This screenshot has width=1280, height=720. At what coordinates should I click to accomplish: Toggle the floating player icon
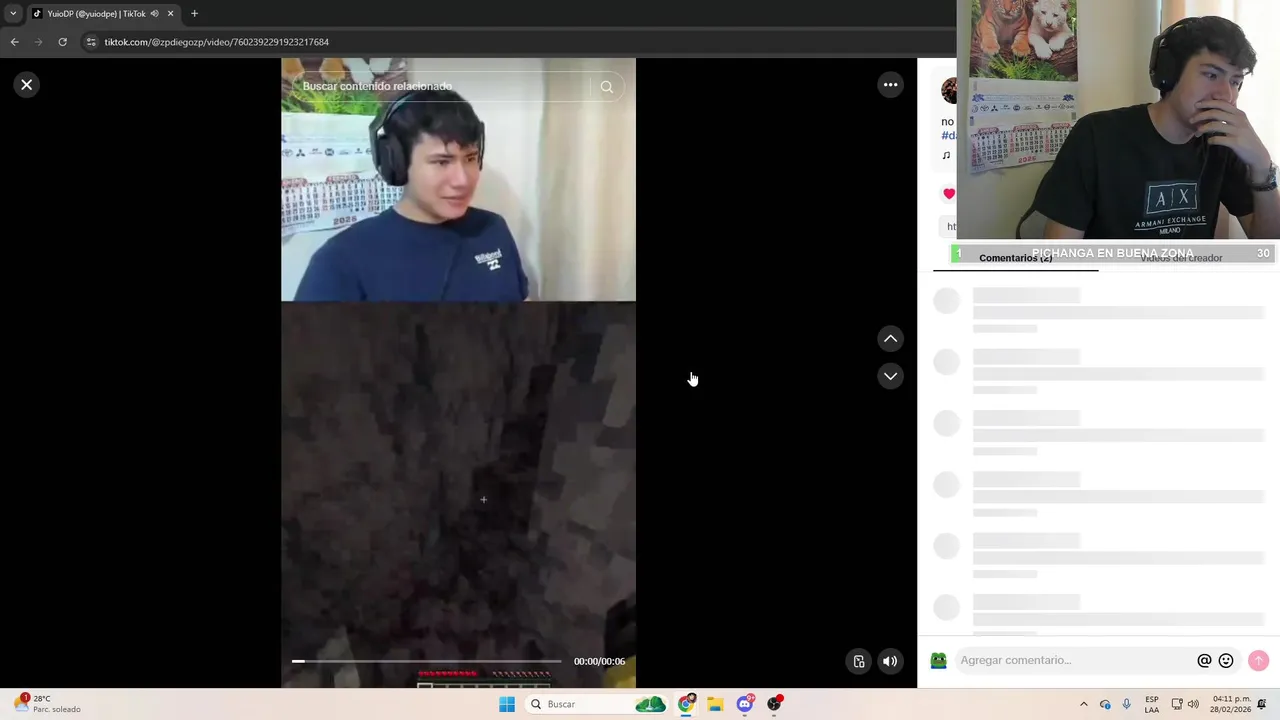pyautogui.click(x=859, y=661)
